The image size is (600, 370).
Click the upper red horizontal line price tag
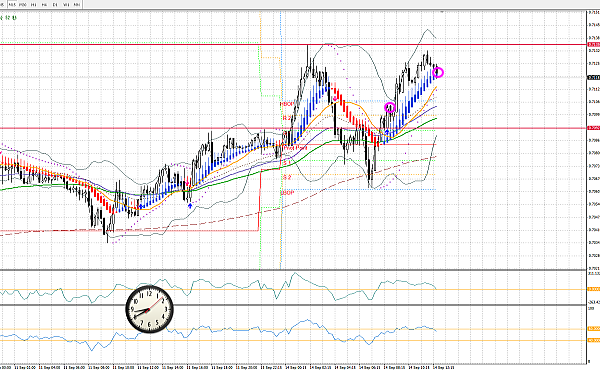593,45
